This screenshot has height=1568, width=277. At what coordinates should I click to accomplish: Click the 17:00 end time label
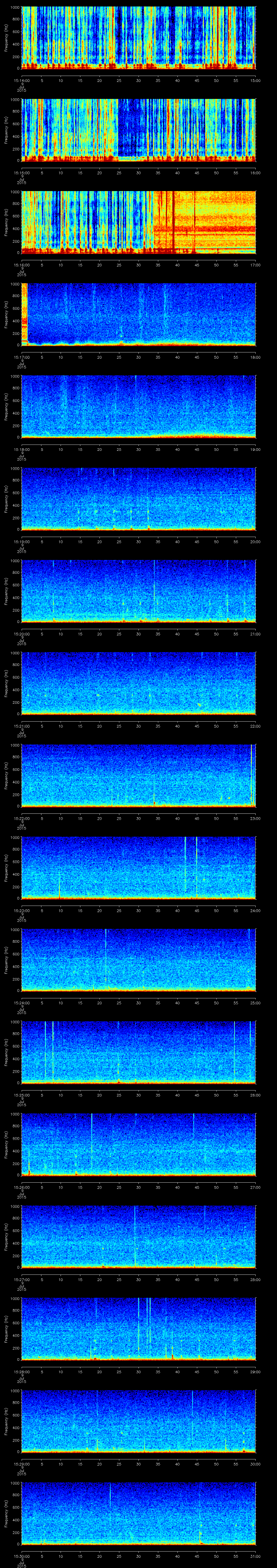(x=255, y=265)
